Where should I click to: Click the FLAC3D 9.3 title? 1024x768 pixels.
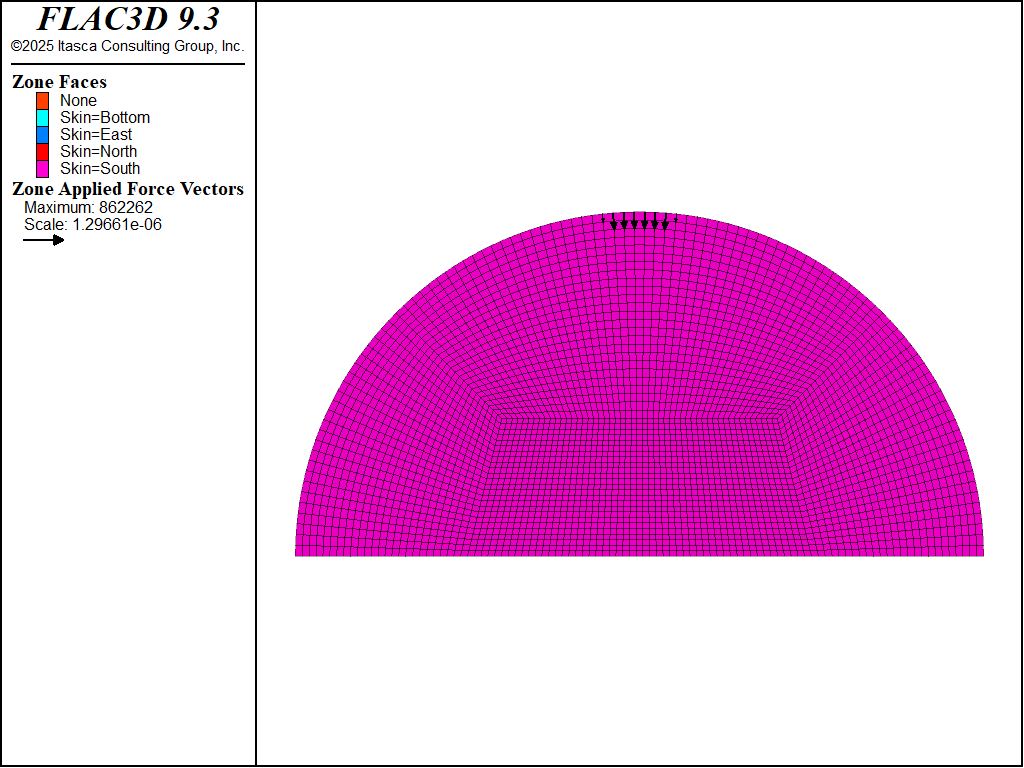pyautogui.click(x=128, y=19)
